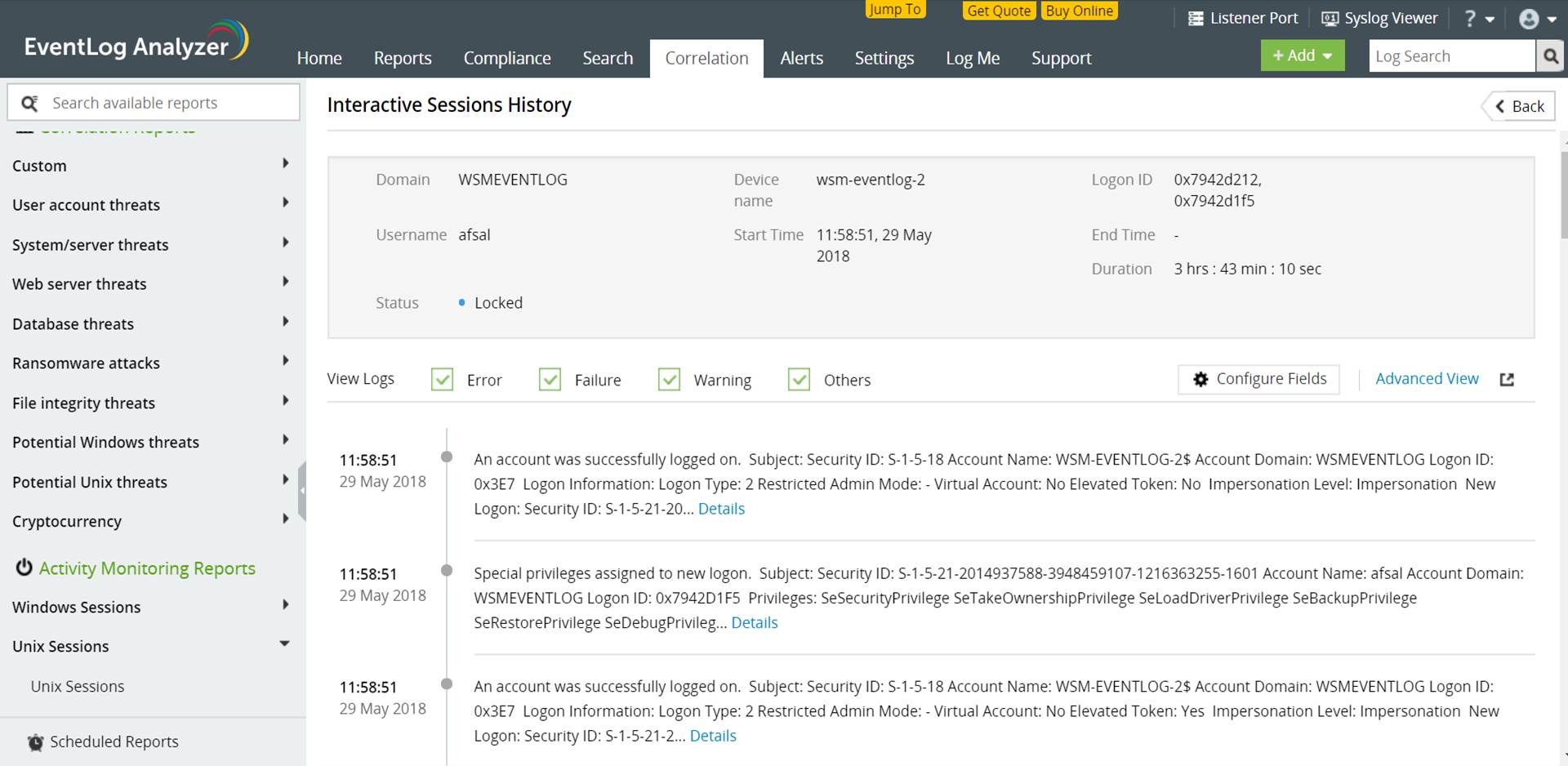The image size is (1568, 766).
Task: Switch to the Alerts tab
Action: (800, 58)
